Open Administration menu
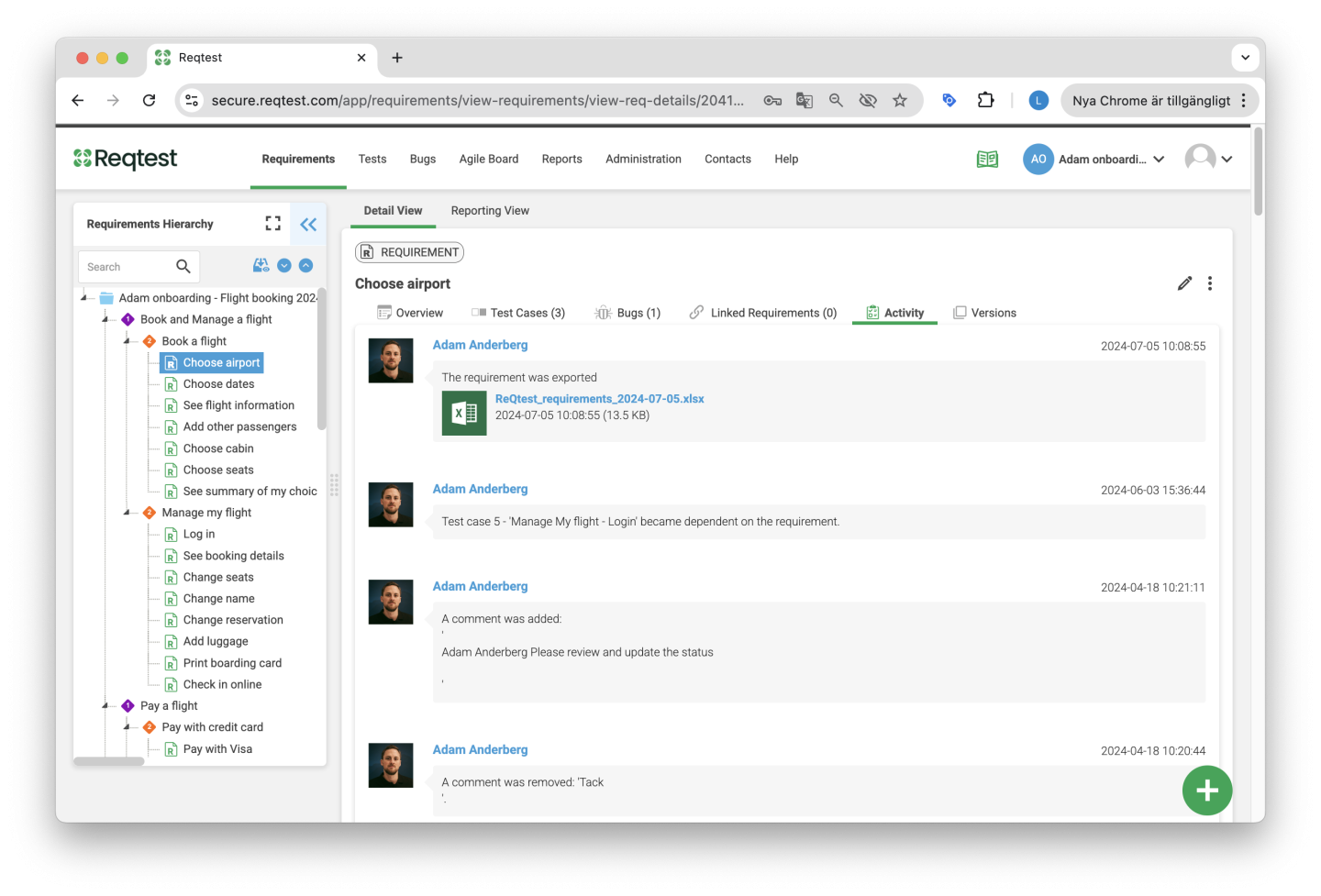Viewport: 1321px width, 896px height. [643, 159]
